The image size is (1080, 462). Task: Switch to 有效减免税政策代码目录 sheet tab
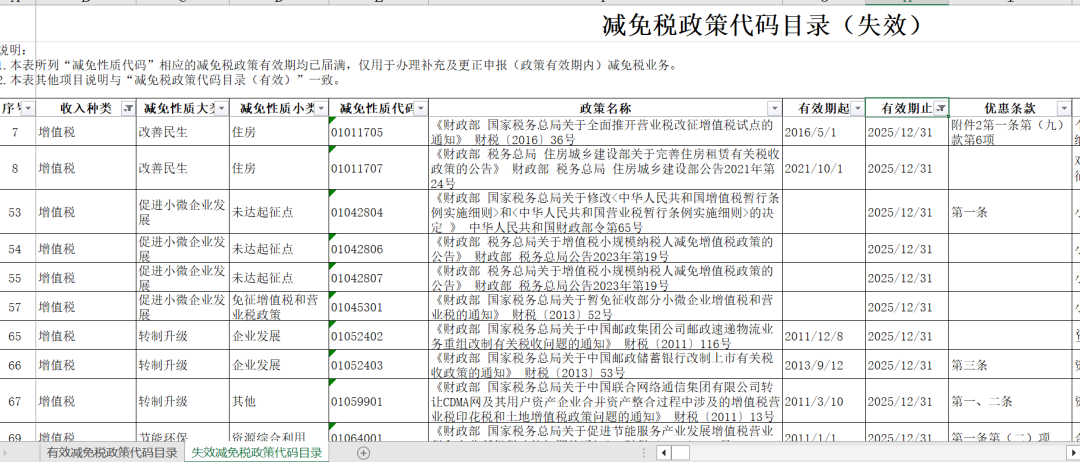[113, 453]
